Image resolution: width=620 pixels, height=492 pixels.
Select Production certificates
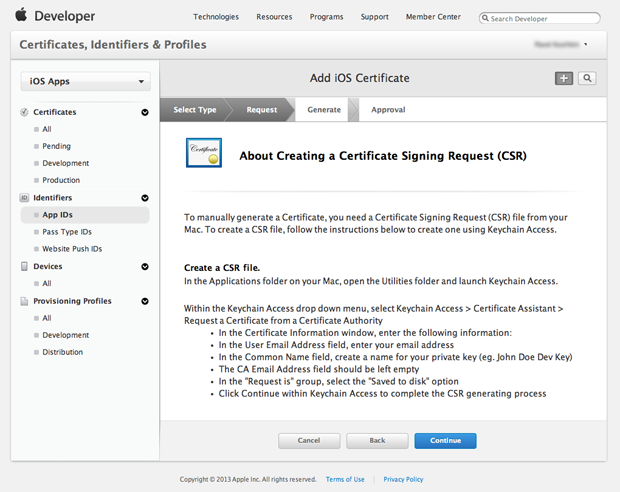(61, 180)
